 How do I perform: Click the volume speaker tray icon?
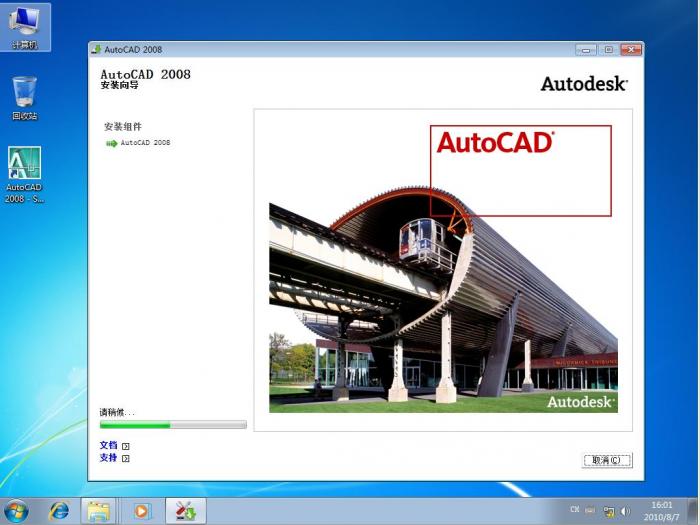(x=626, y=511)
